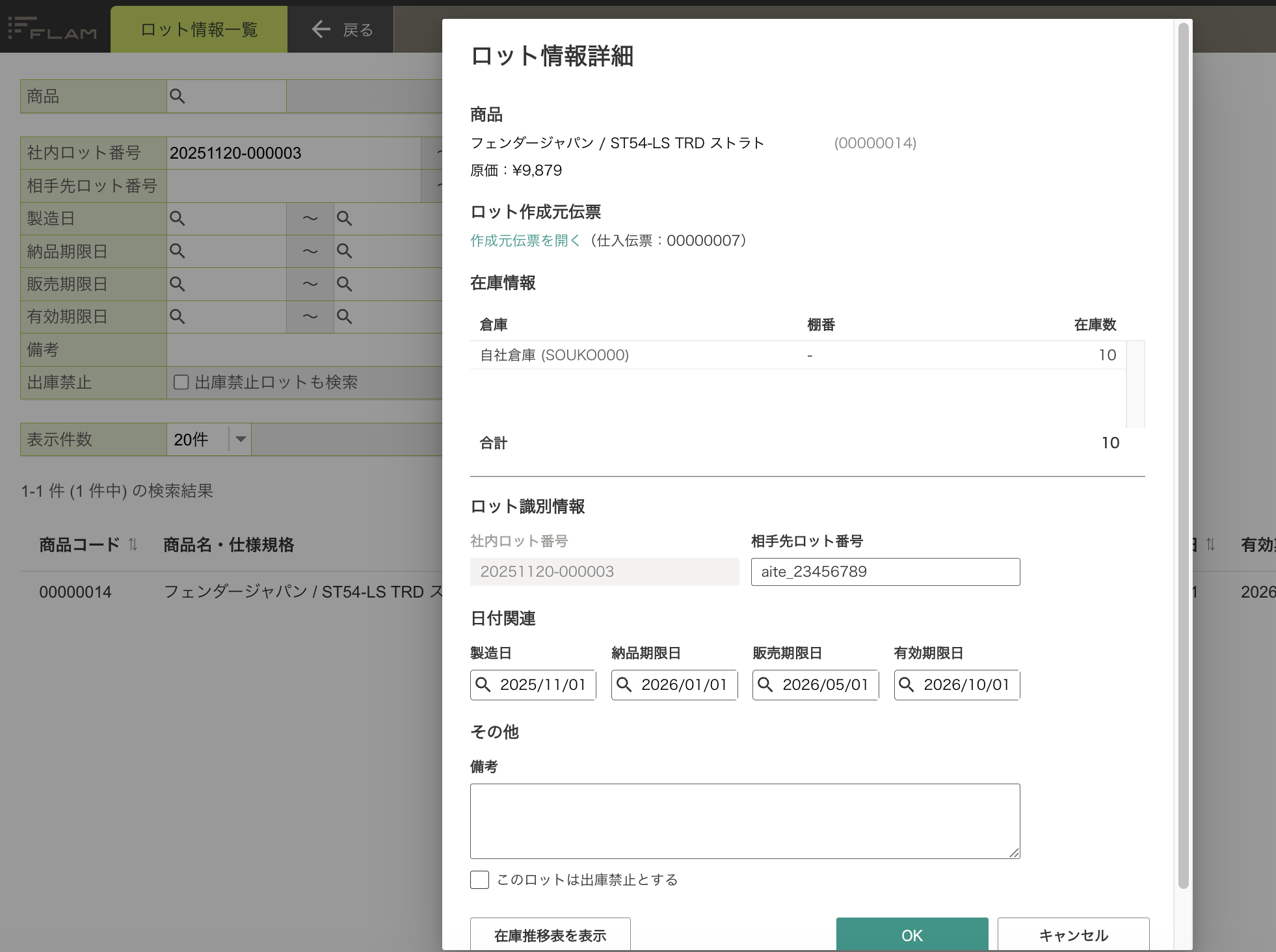Click the dialog's 備考 textarea

pyautogui.click(x=745, y=821)
